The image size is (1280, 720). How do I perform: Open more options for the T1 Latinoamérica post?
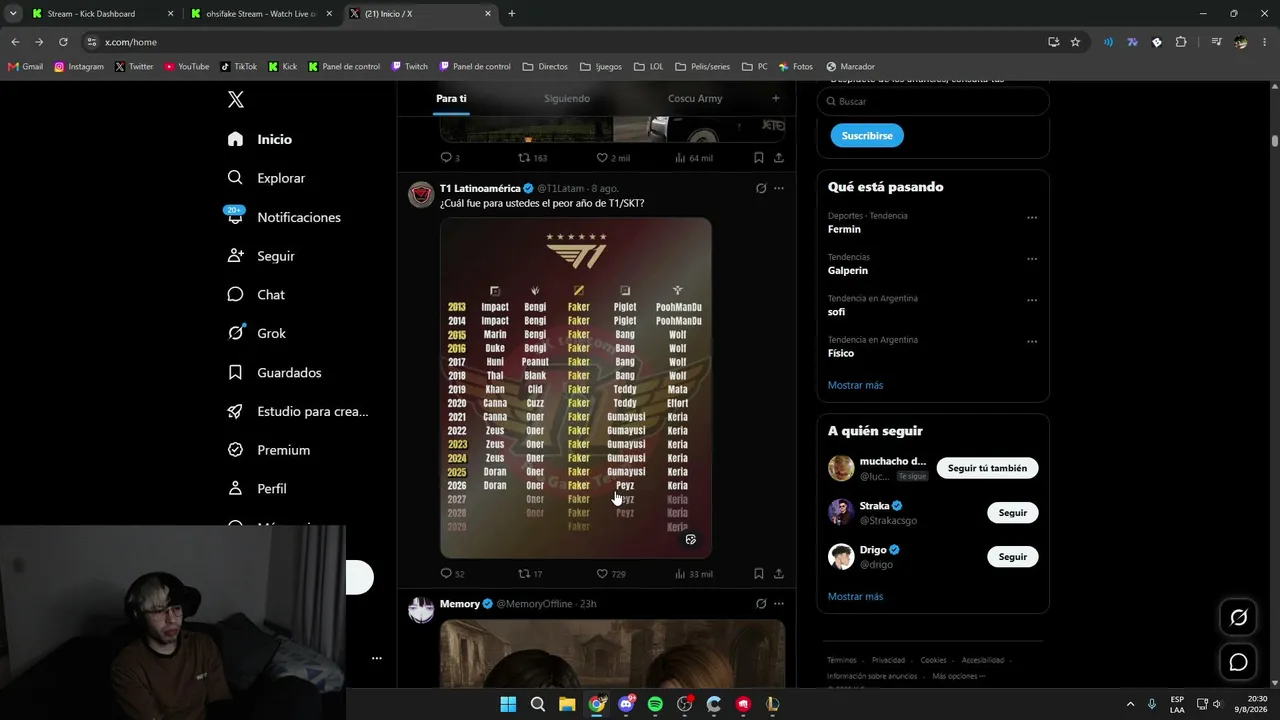[779, 188]
